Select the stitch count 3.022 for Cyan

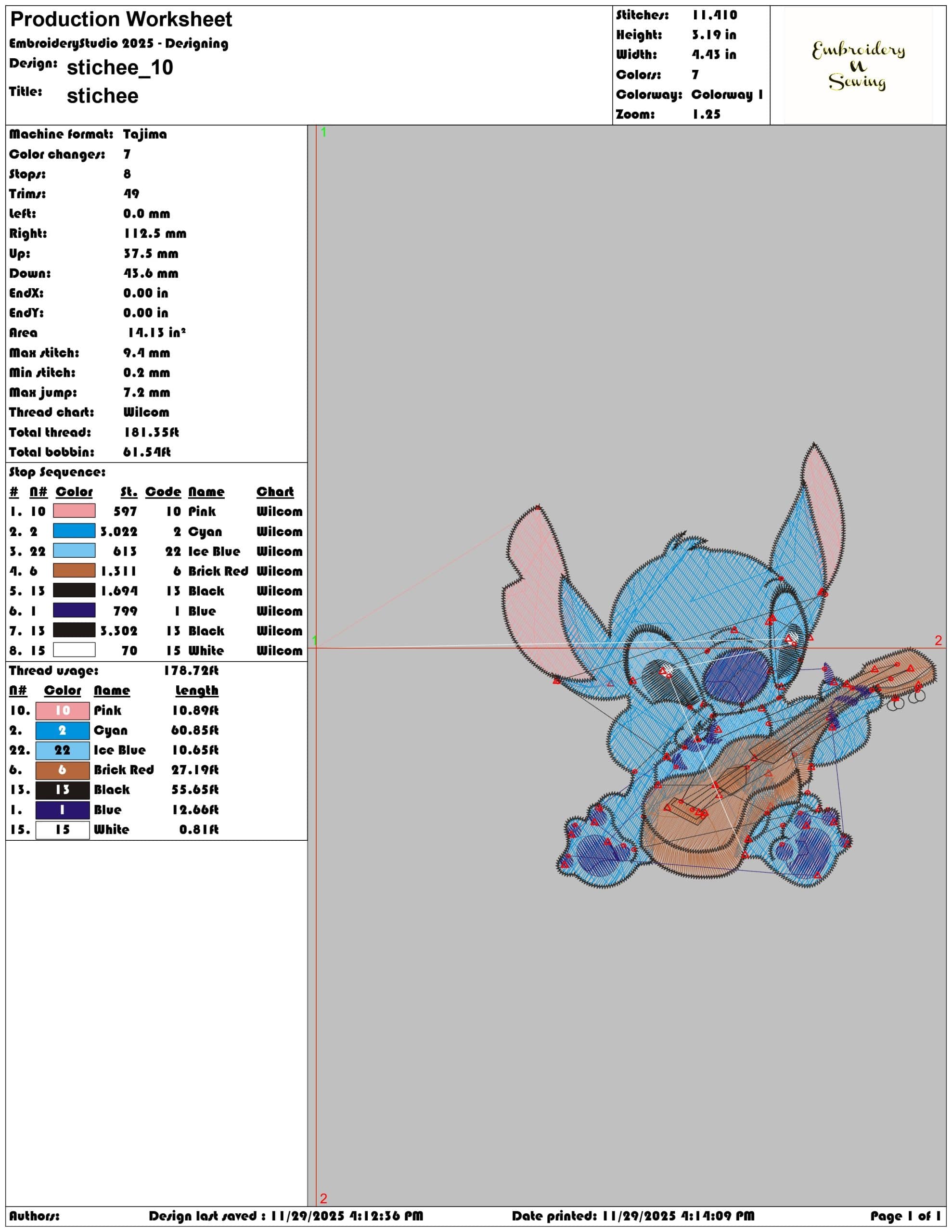point(118,532)
